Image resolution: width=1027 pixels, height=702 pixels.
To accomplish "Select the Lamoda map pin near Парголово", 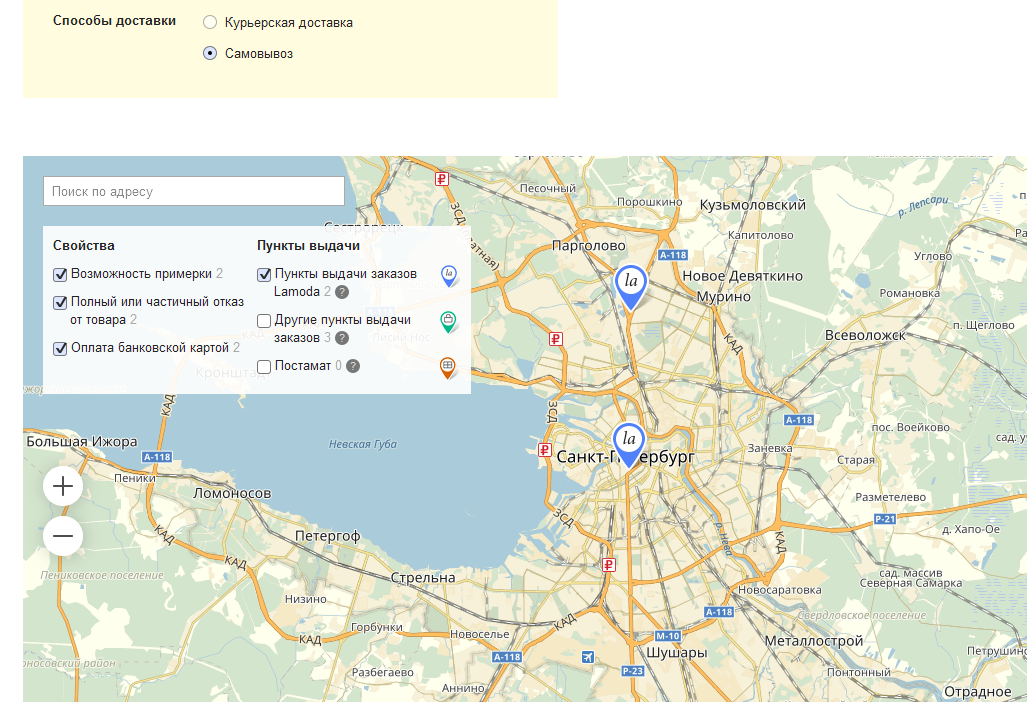I will (631, 286).
